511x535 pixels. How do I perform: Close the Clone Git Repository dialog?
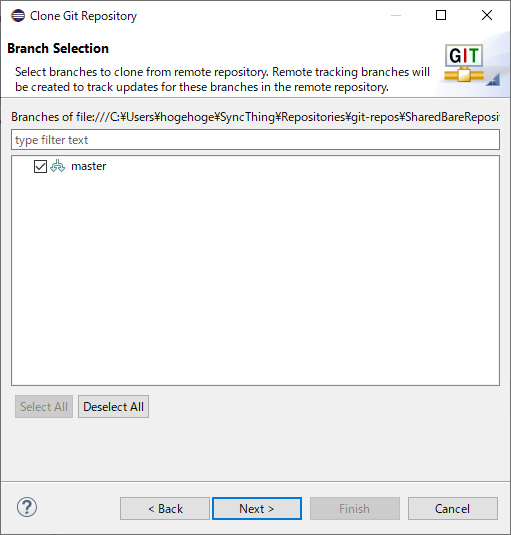click(487, 15)
